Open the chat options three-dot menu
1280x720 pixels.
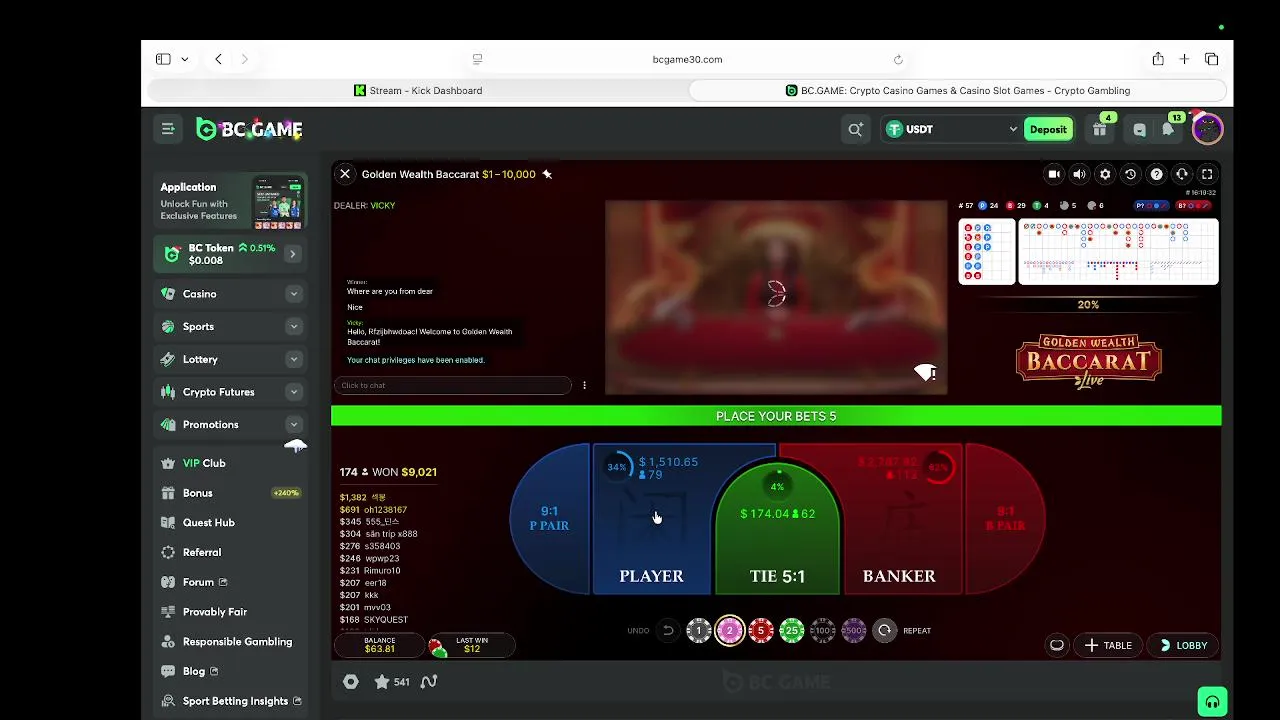coord(584,385)
